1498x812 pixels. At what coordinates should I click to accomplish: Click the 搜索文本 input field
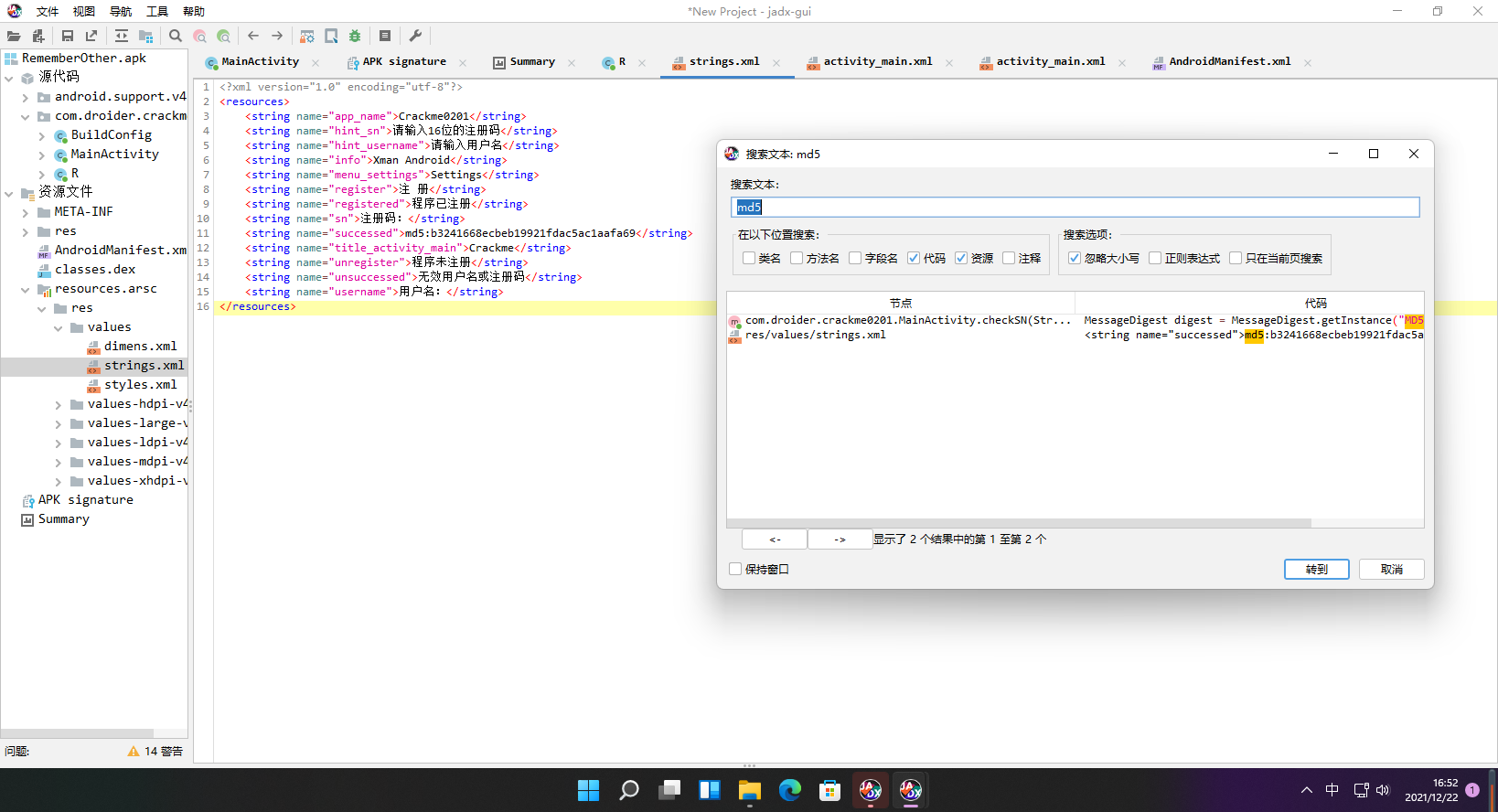tap(1075, 208)
